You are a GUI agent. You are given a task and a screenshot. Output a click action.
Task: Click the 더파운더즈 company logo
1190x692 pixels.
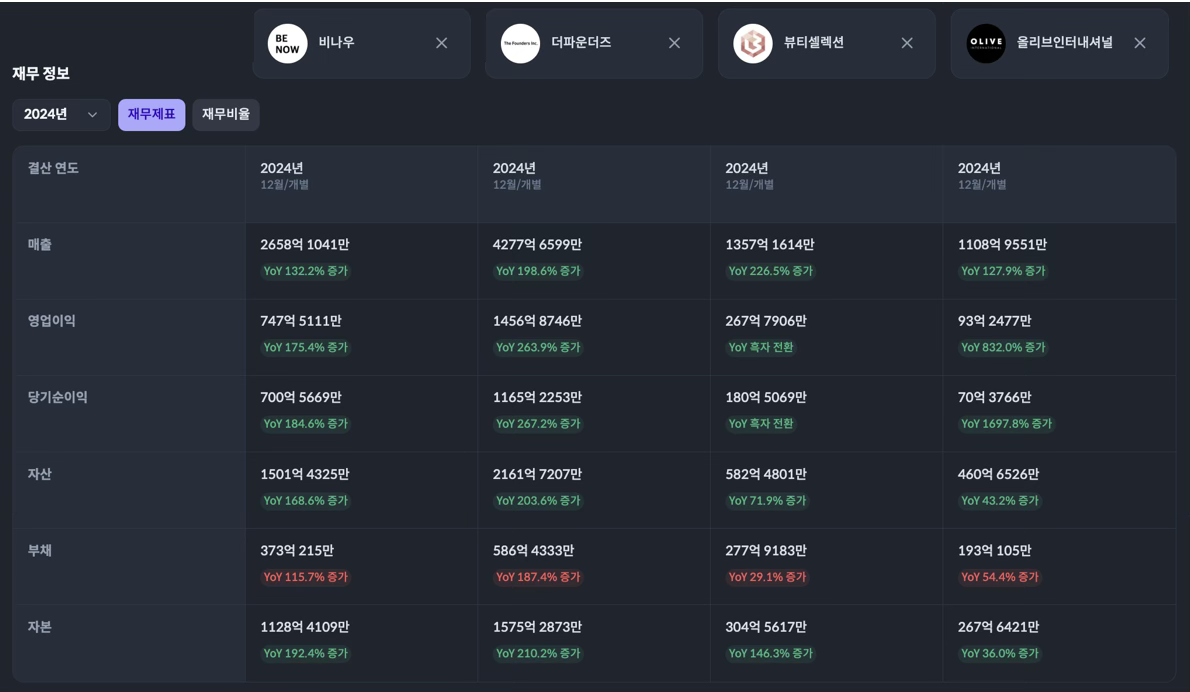520,43
